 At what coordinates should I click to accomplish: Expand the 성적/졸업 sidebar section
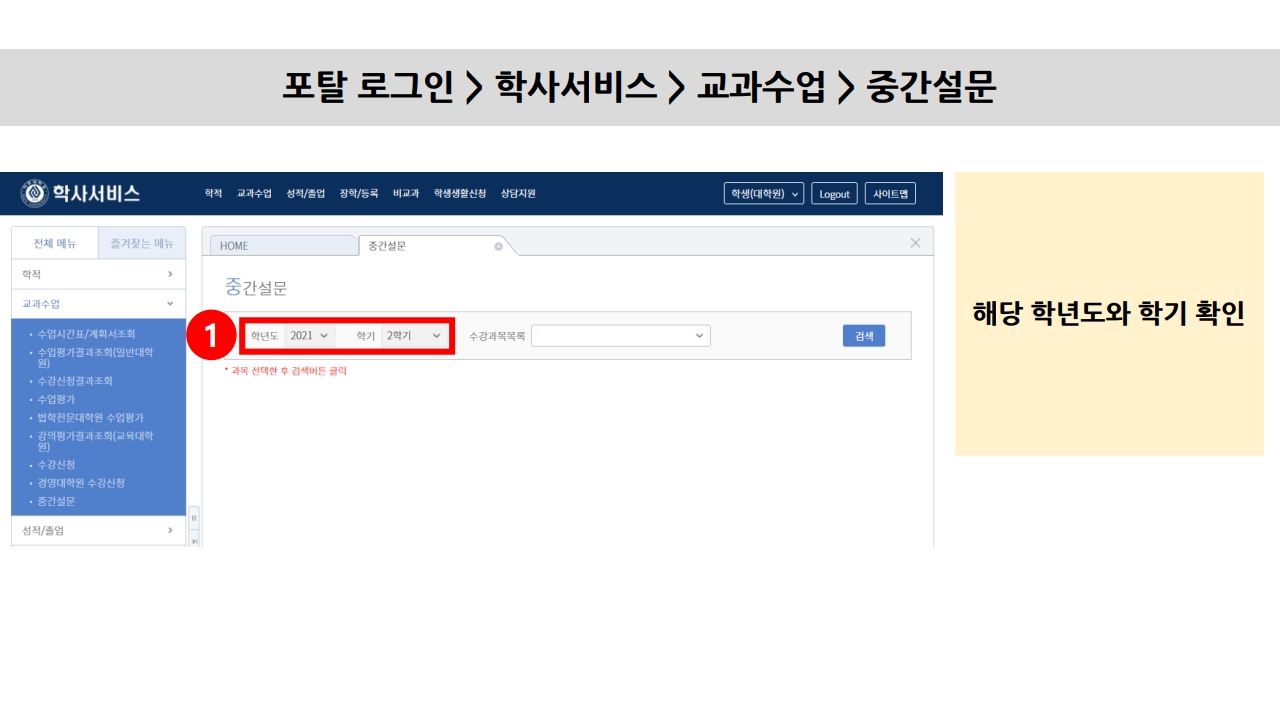point(98,531)
